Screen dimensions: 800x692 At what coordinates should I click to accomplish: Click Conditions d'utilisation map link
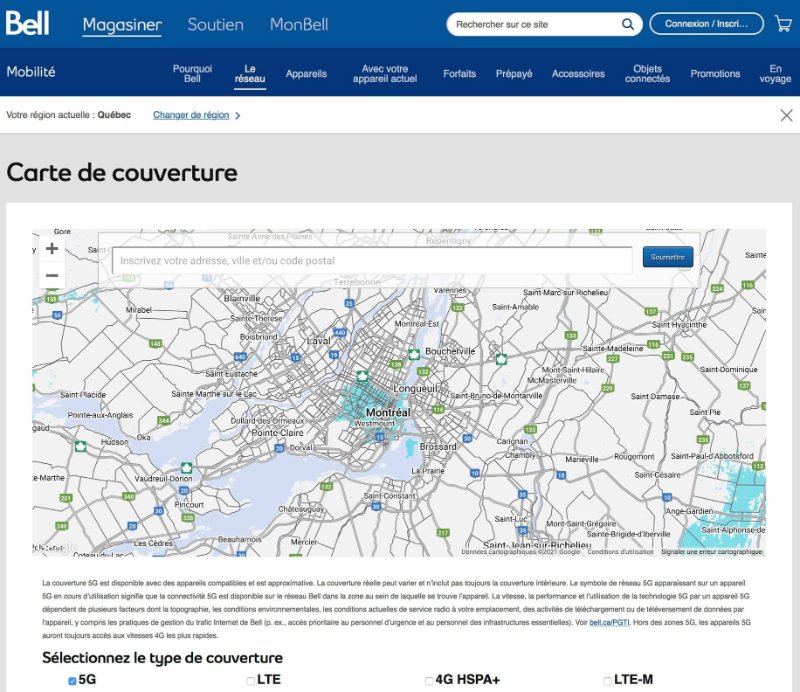pos(620,552)
